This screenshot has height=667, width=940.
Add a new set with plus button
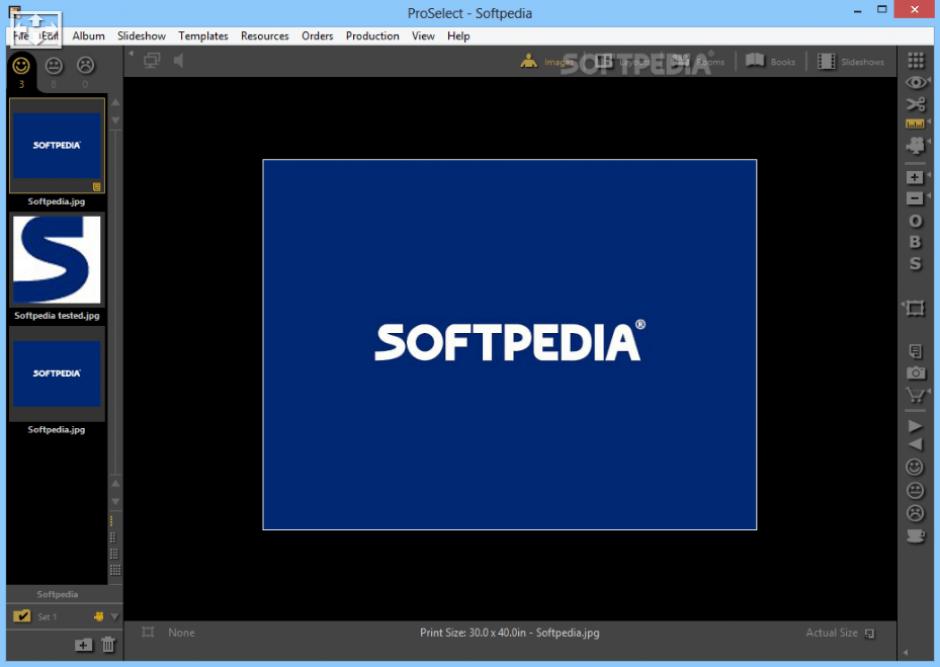pos(83,645)
